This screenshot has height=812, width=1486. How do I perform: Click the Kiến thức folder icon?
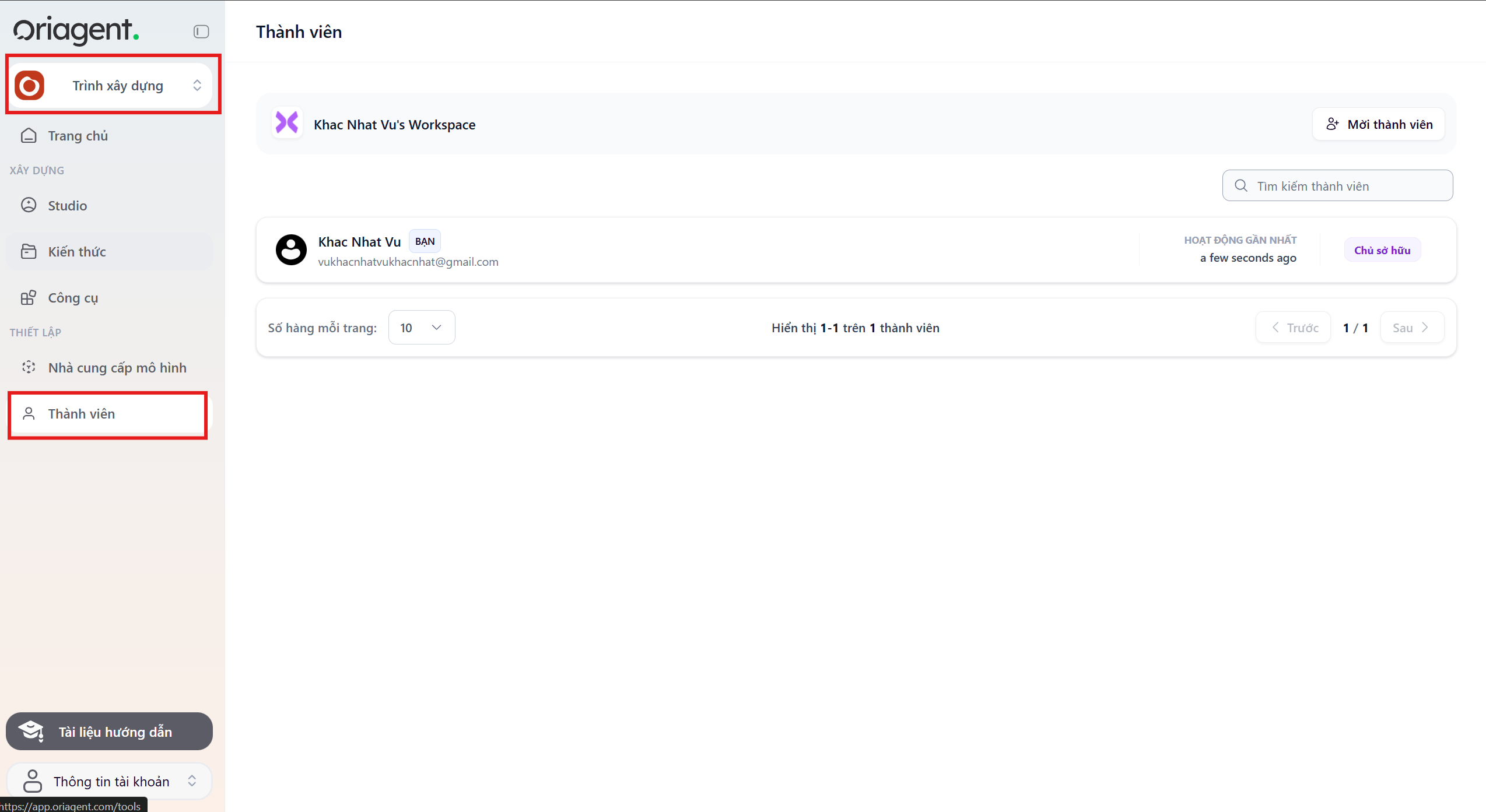[x=29, y=251]
